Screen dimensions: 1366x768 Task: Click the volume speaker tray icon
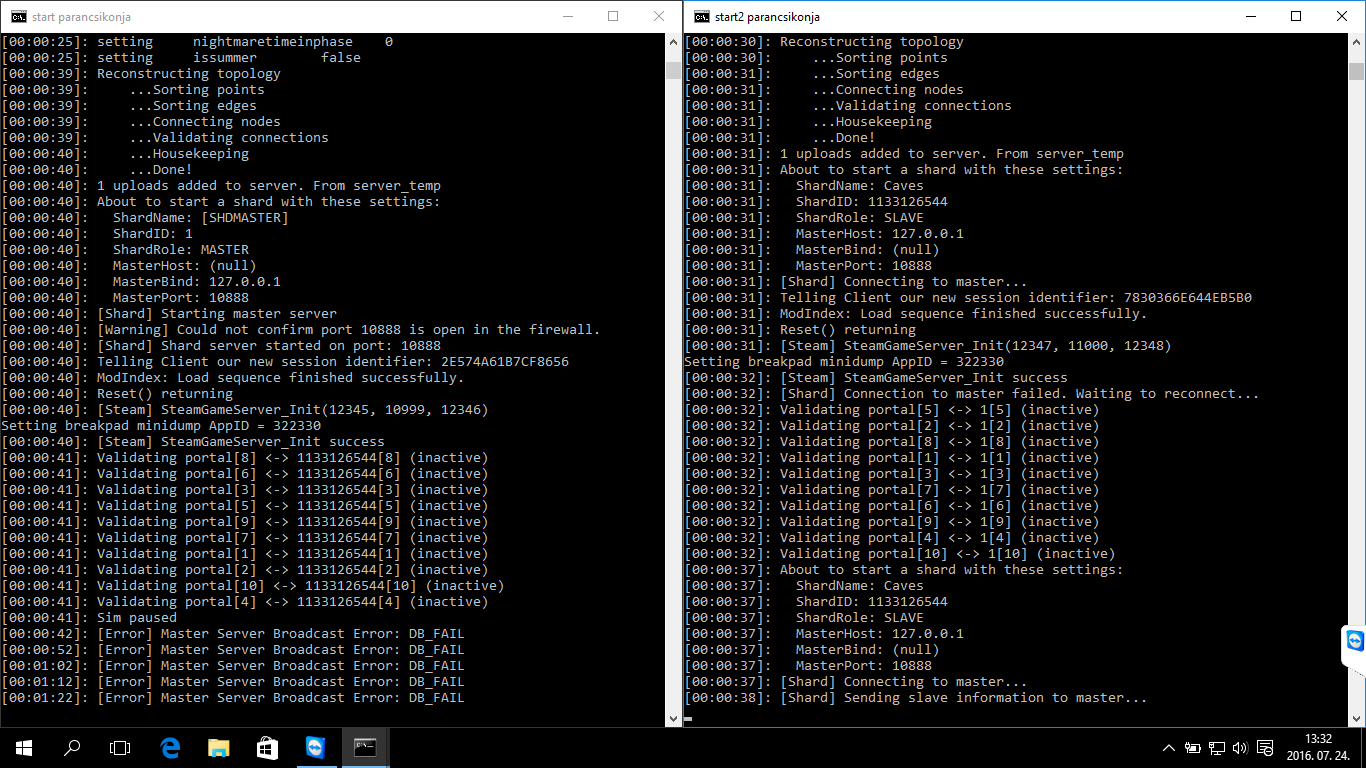(1241, 748)
